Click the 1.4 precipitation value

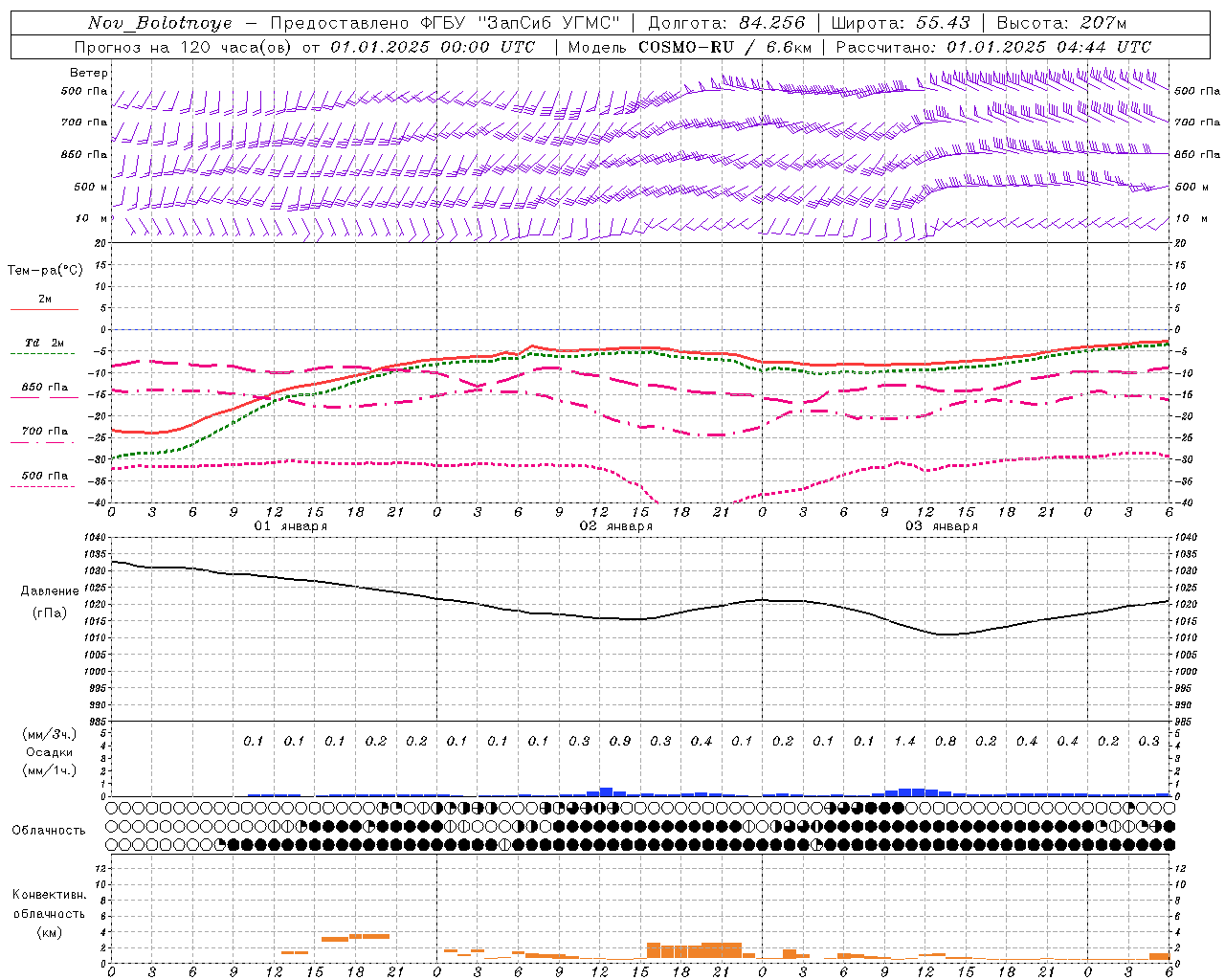pyautogui.click(x=904, y=741)
